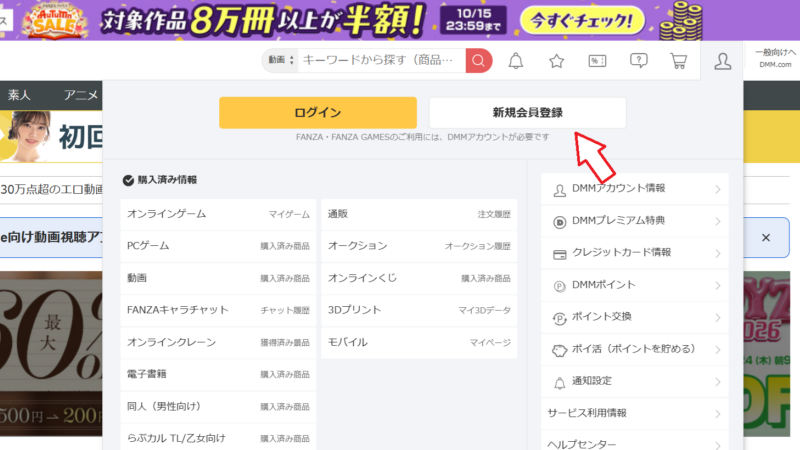Open the help question bubble icon

(x=638, y=61)
